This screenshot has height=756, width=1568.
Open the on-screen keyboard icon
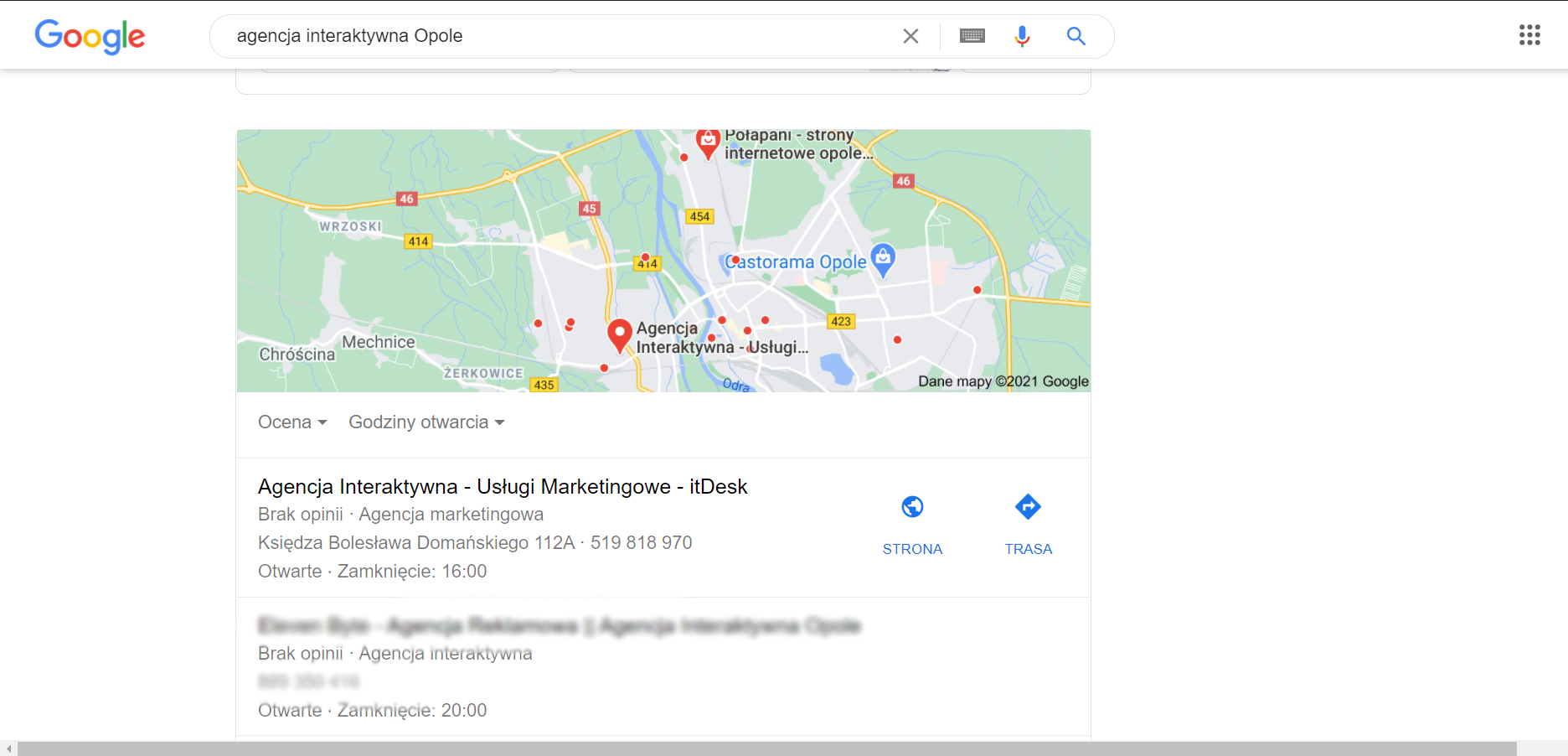click(972, 36)
